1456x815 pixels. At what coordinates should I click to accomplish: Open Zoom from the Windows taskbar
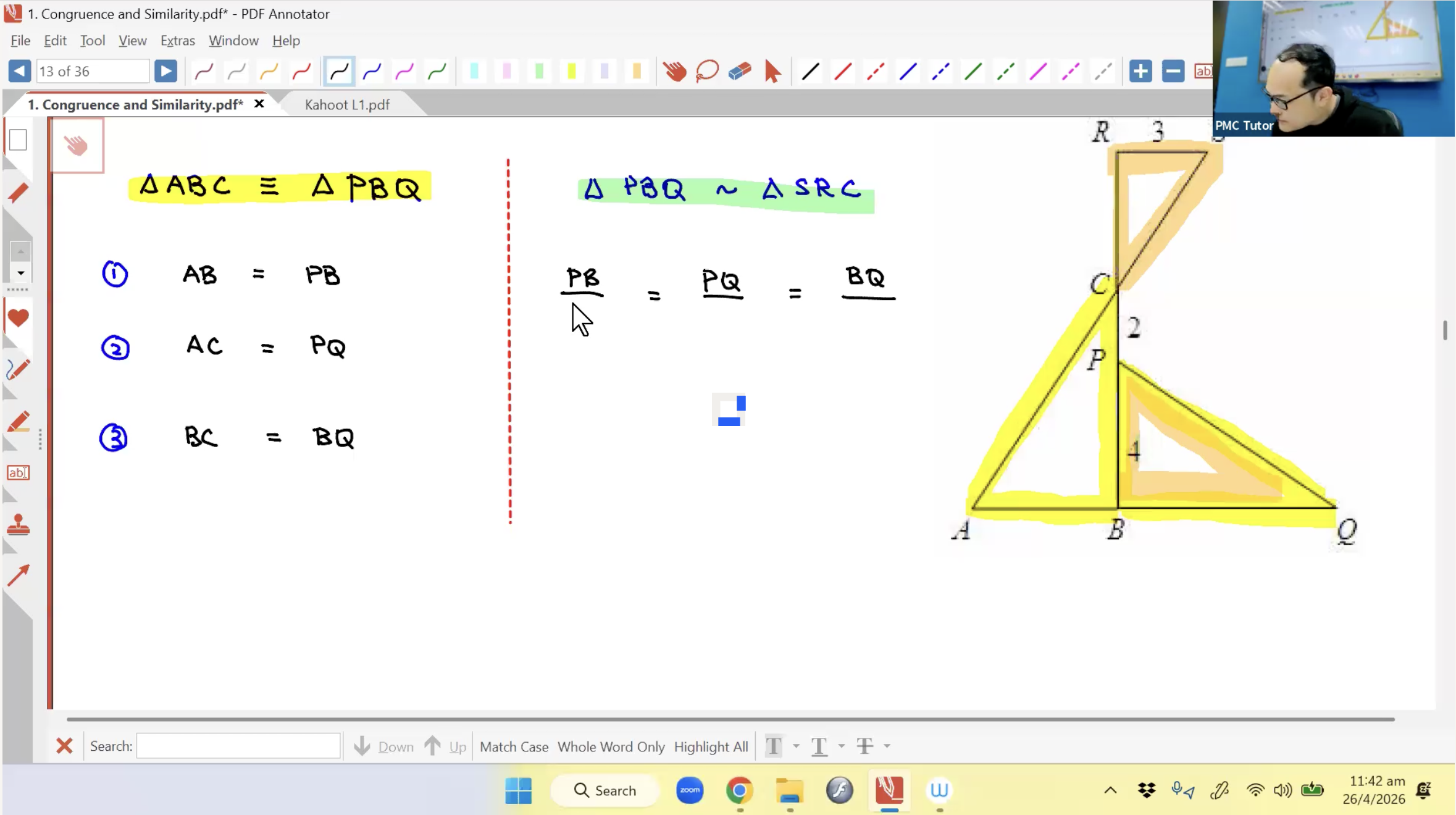pyautogui.click(x=690, y=790)
